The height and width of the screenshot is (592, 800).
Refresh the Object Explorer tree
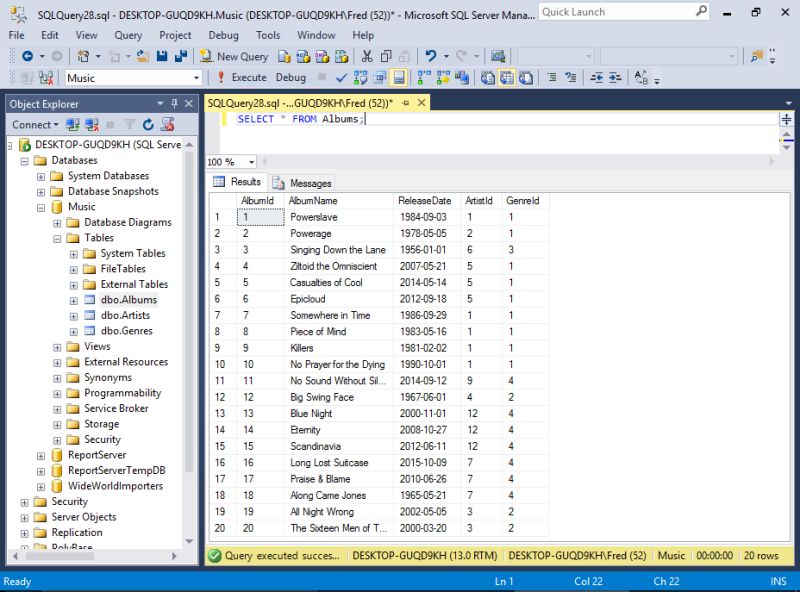[148, 125]
